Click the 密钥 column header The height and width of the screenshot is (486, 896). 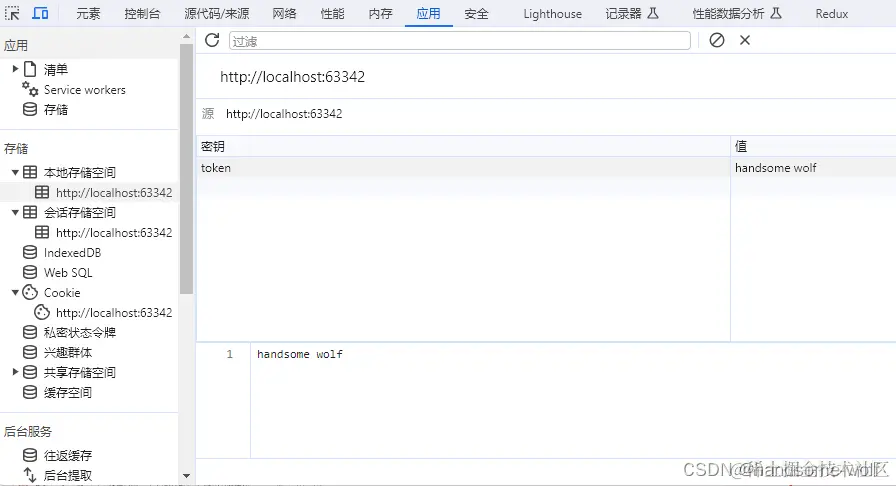463,146
